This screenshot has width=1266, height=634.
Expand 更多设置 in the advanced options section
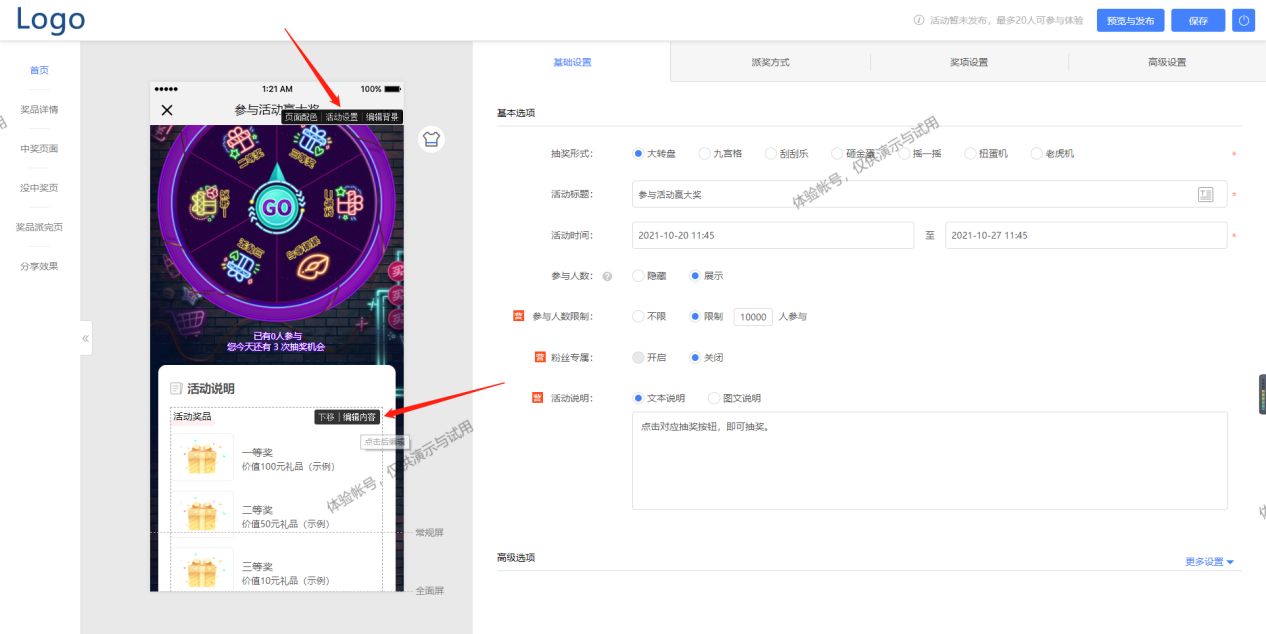pos(1206,562)
